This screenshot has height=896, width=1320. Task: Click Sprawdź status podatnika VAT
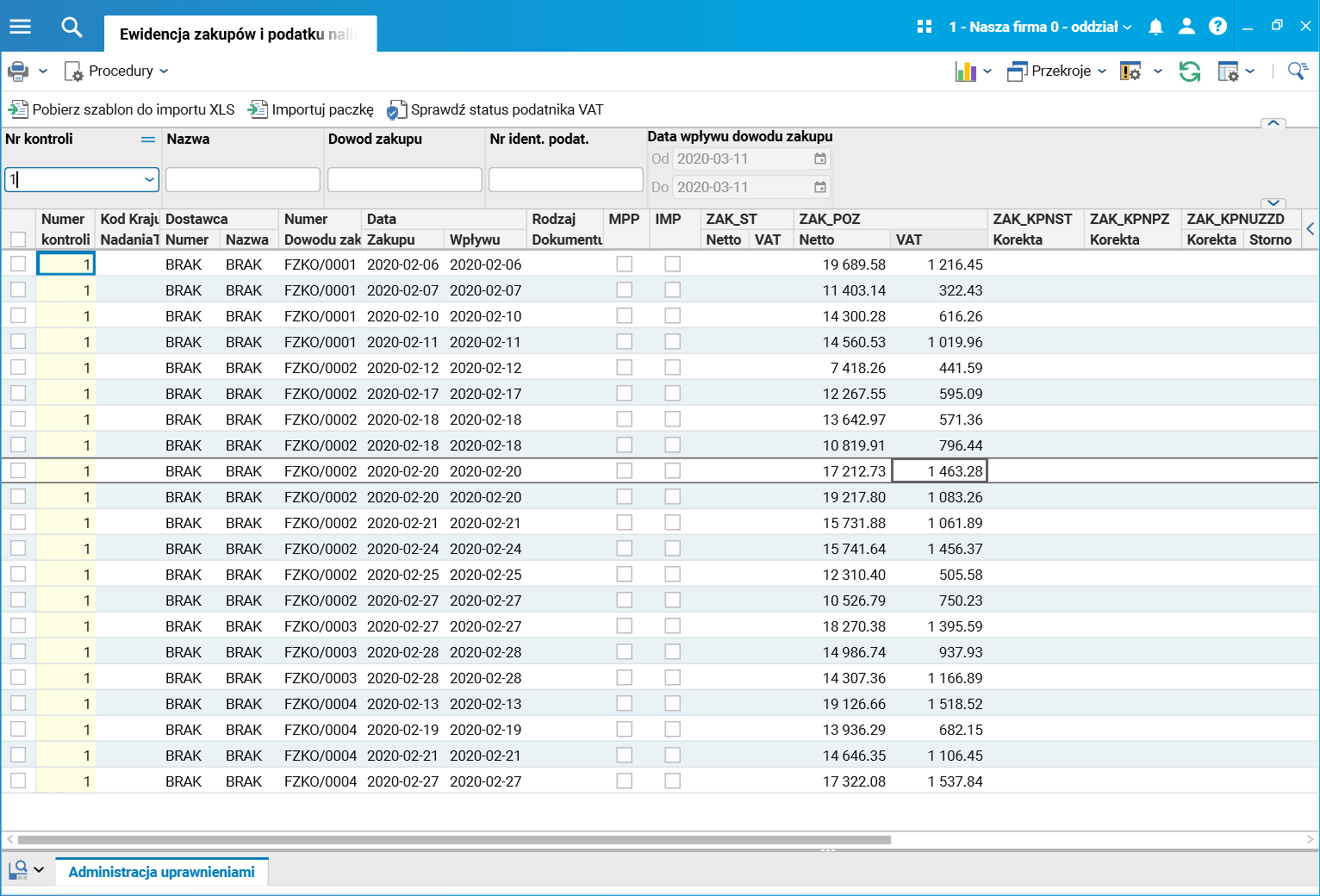coord(496,109)
